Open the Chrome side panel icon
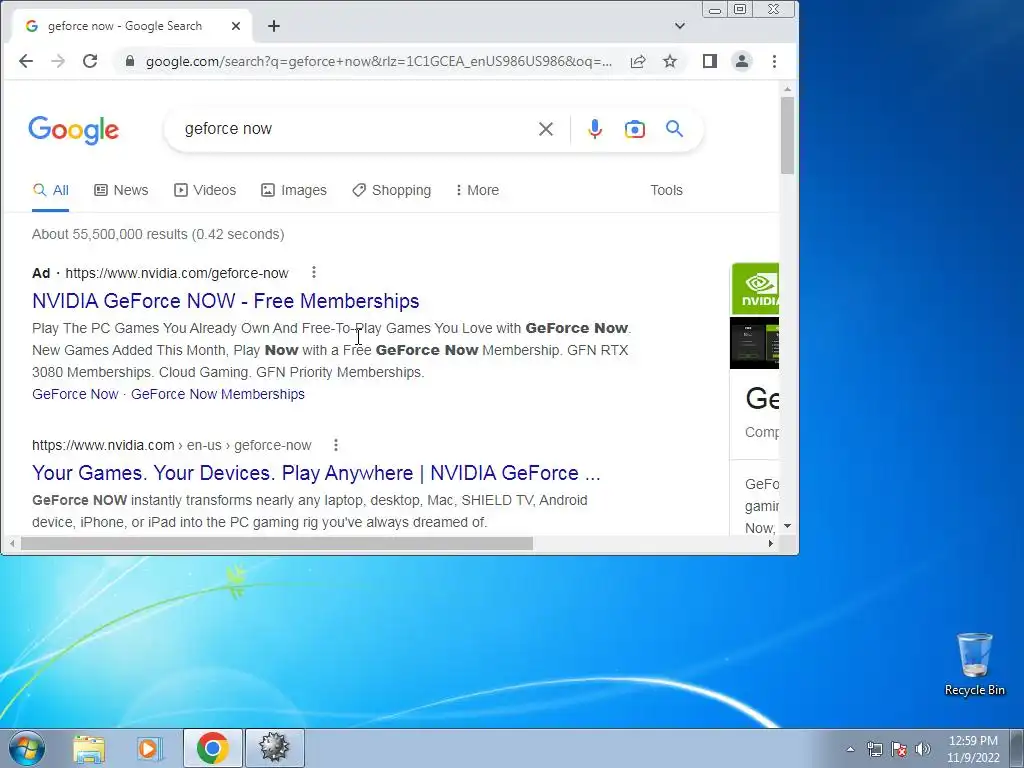Viewport: 1024px width, 768px height. pyautogui.click(x=710, y=61)
